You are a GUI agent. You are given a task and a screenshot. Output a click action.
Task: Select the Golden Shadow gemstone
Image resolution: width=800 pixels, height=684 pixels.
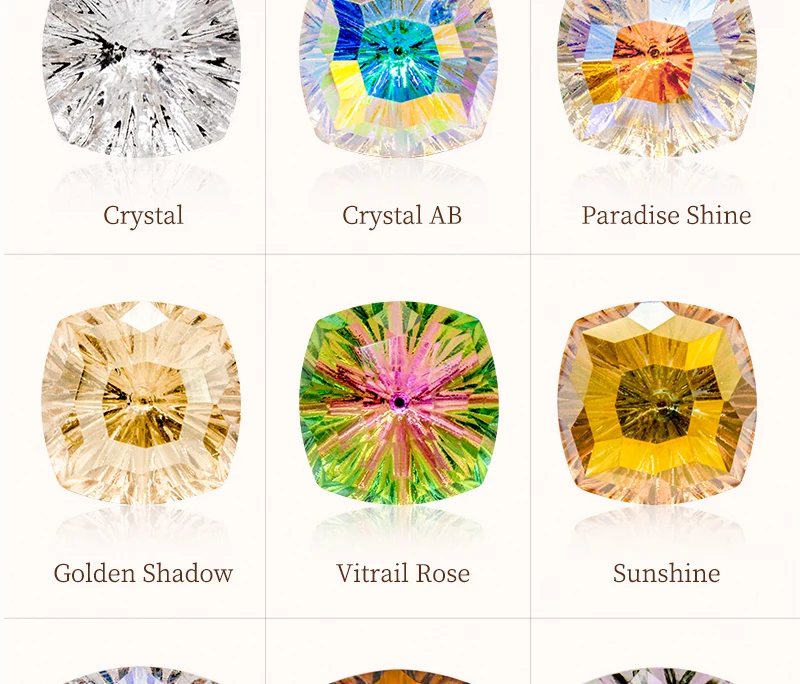pyautogui.click(x=141, y=403)
